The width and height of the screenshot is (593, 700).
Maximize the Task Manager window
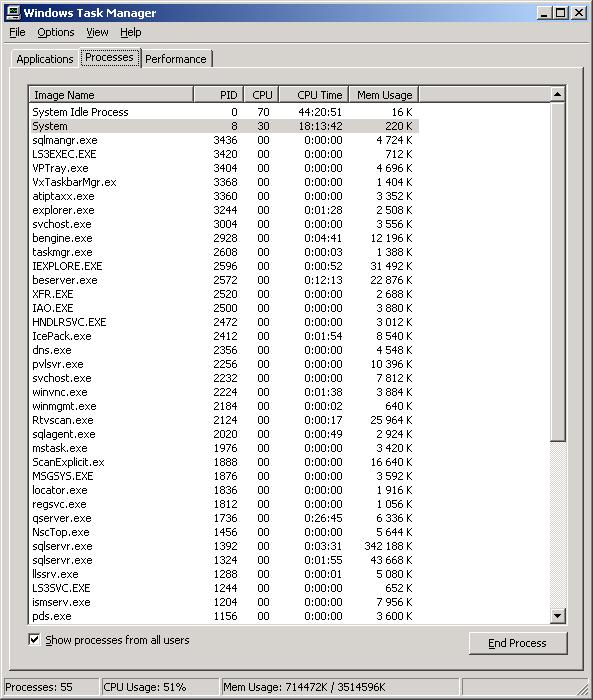point(560,12)
